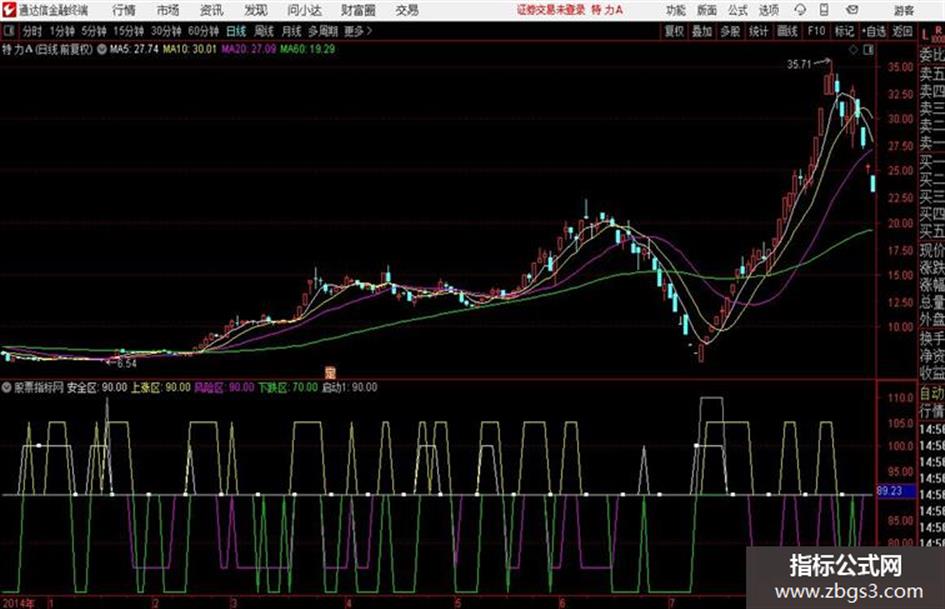Click the 画线 drawing toolbar button

[787, 31]
